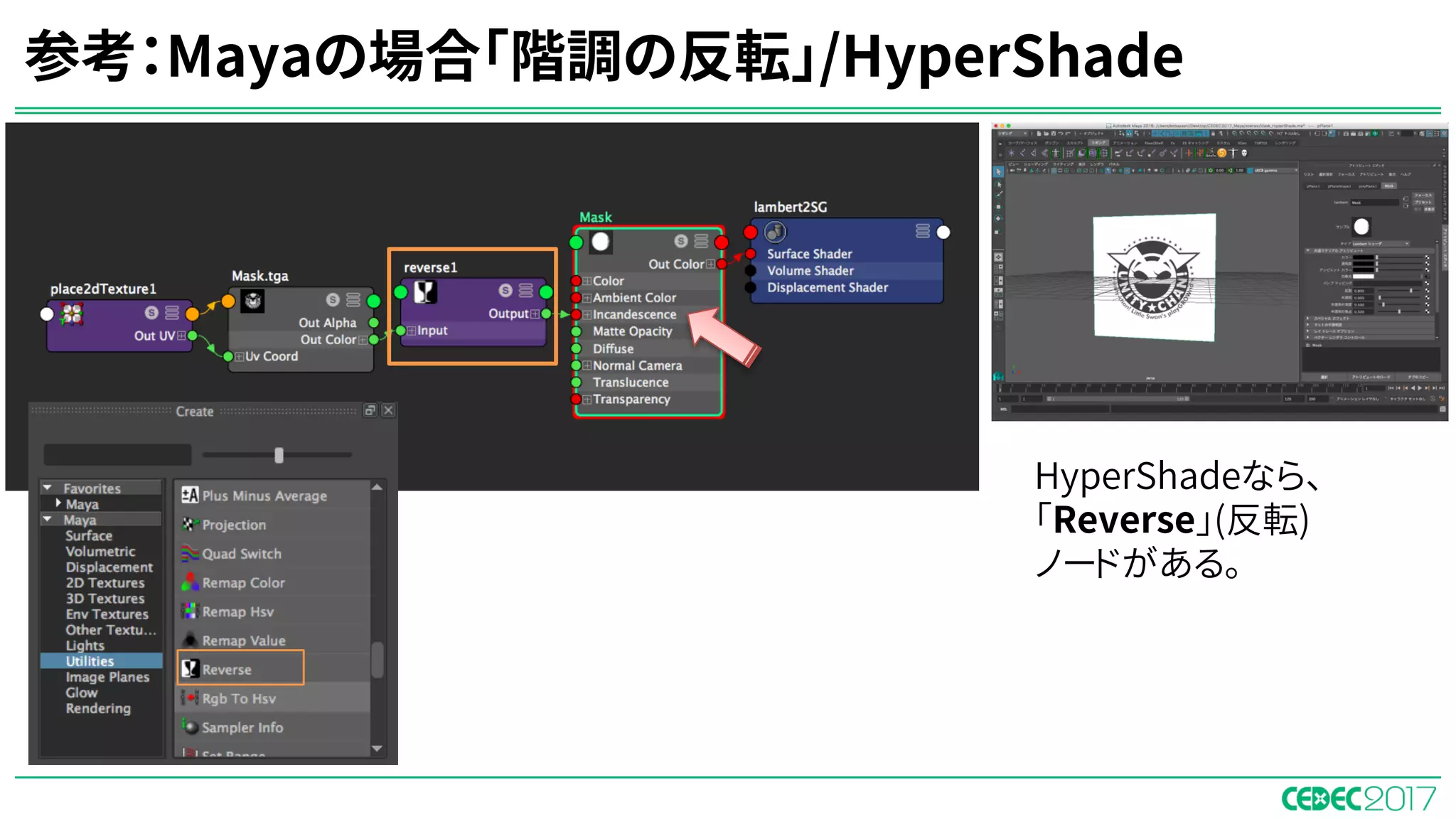Undock the Create panel
Image resolution: width=1456 pixels, height=819 pixels.
[370, 410]
